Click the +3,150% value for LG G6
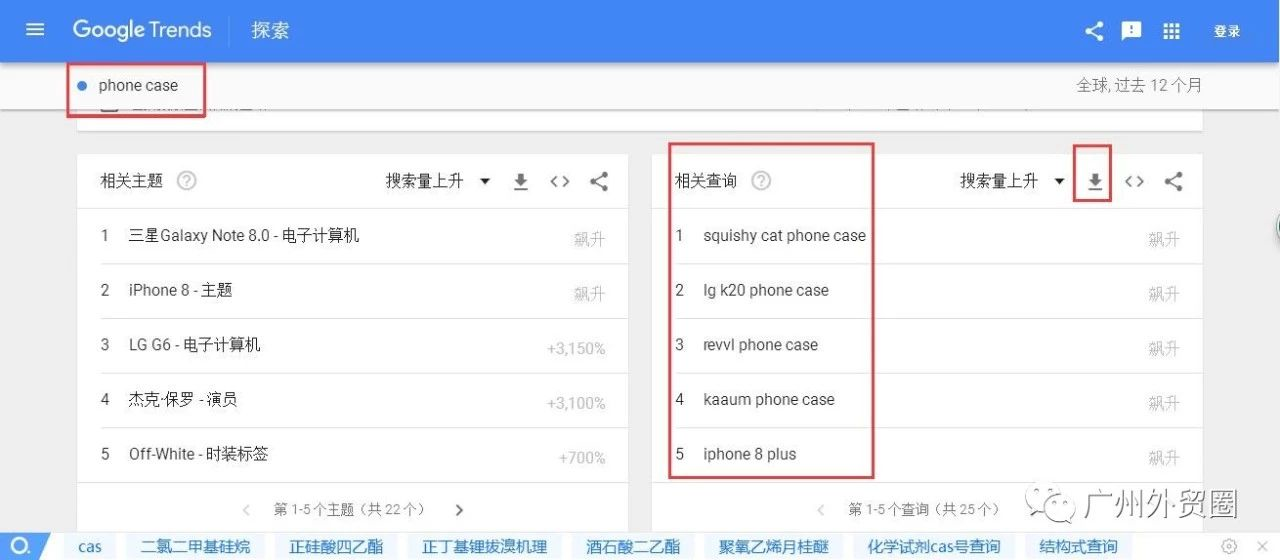1280x560 pixels. 576,349
